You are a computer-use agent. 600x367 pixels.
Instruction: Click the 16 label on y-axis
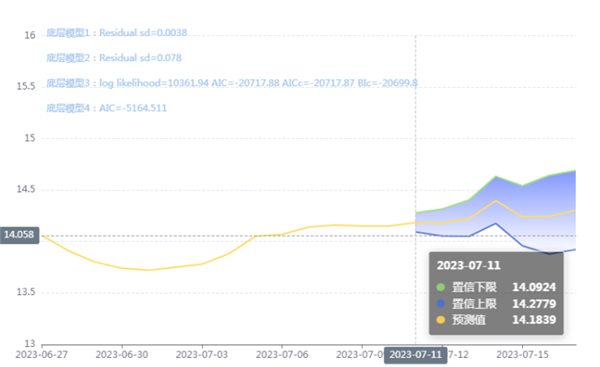click(x=30, y=36)
